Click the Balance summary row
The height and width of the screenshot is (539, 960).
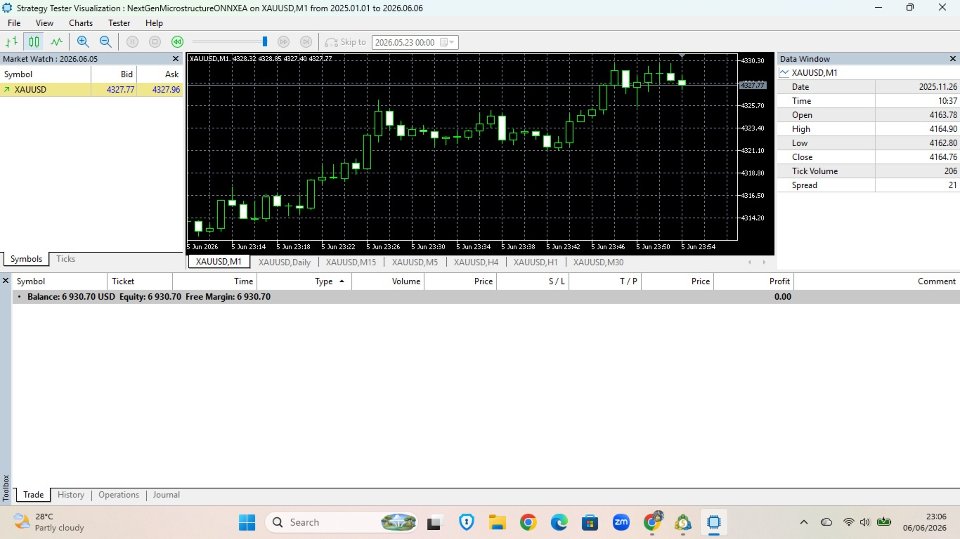(x=486, y=296)
